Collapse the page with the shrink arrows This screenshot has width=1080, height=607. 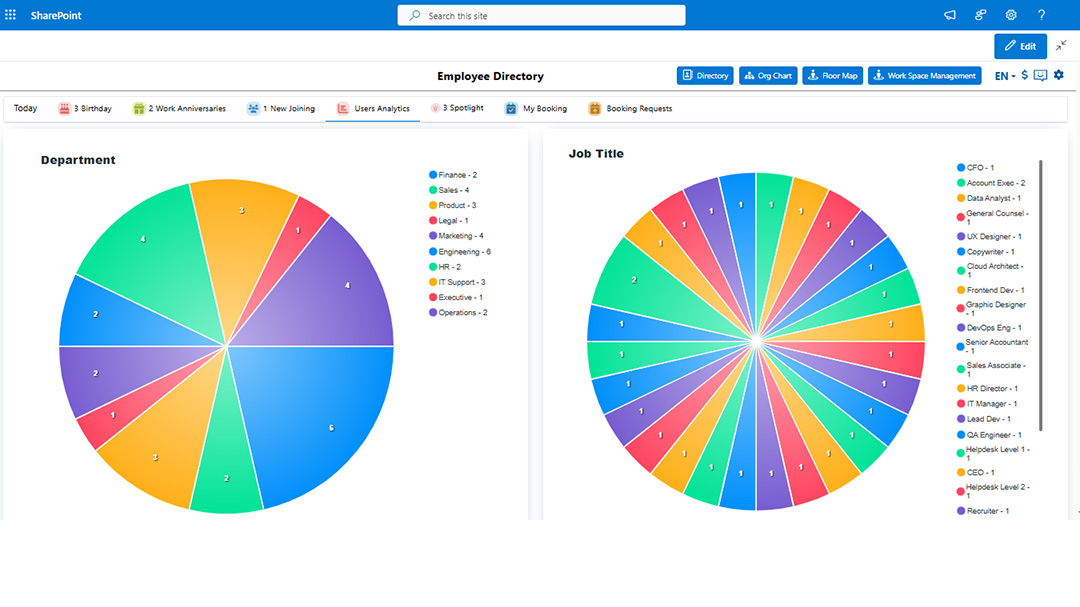click(1059, 46)
